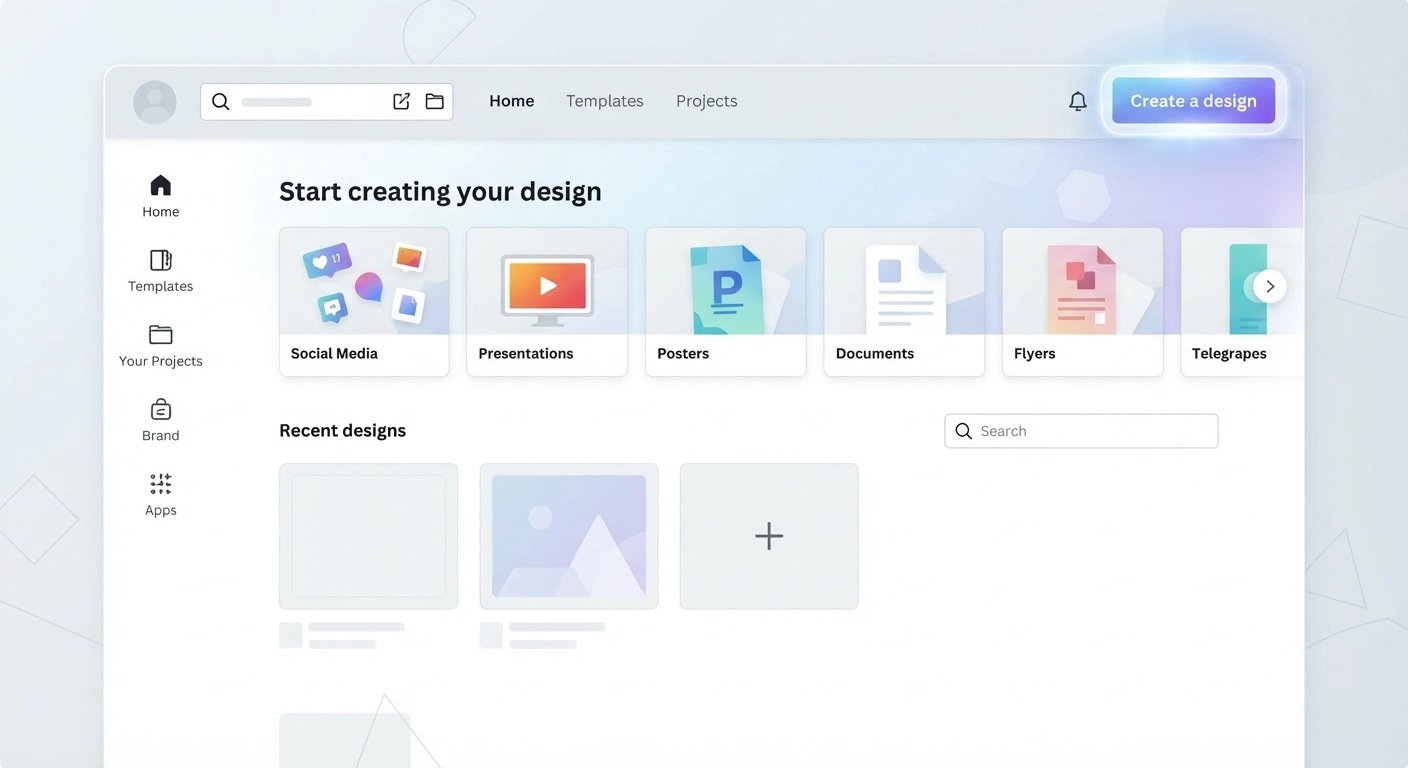Open Brand section in the sidebar

(160, 421)
